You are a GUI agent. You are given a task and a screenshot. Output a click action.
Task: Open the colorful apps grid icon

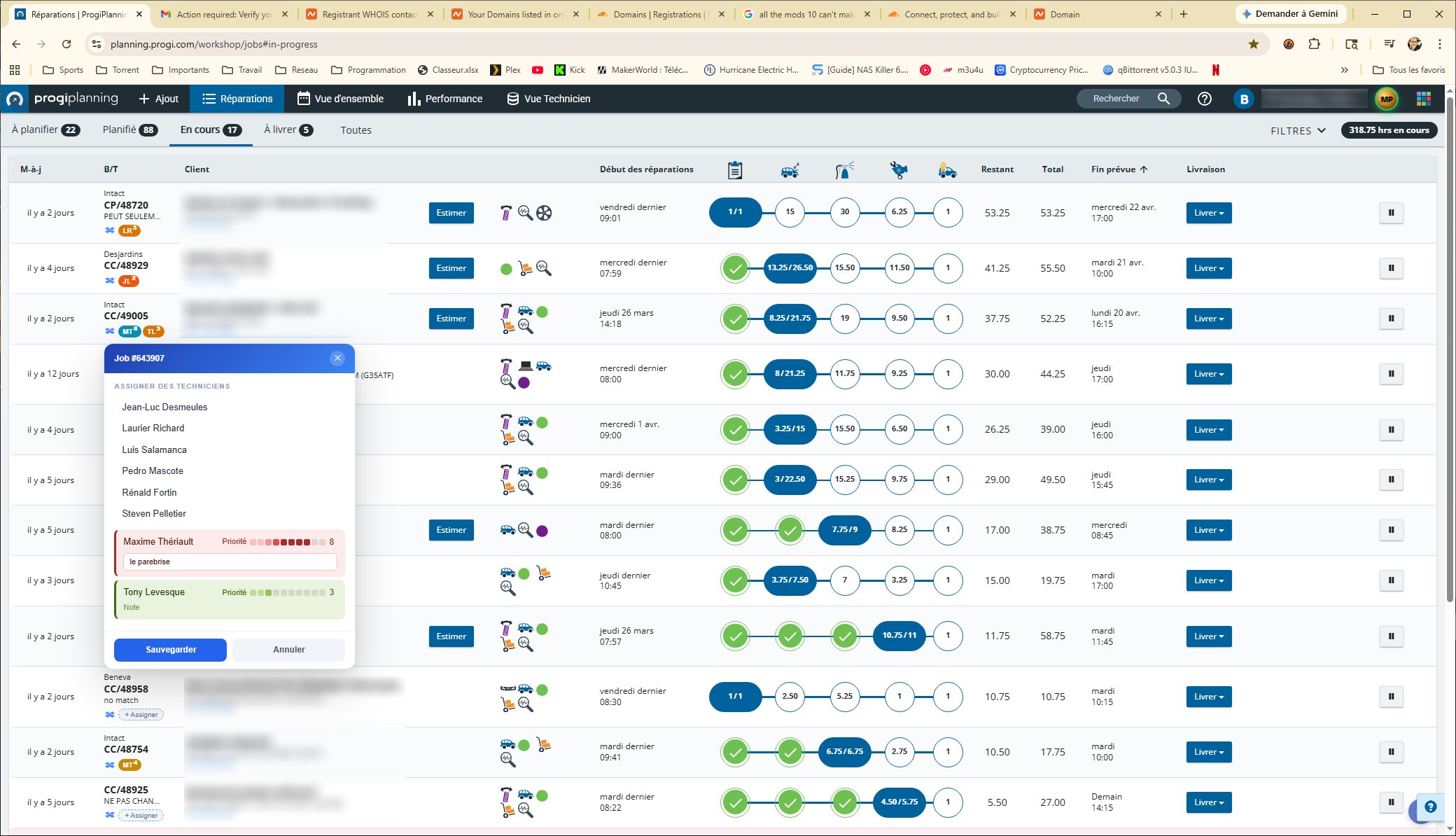click(1423, 99)
